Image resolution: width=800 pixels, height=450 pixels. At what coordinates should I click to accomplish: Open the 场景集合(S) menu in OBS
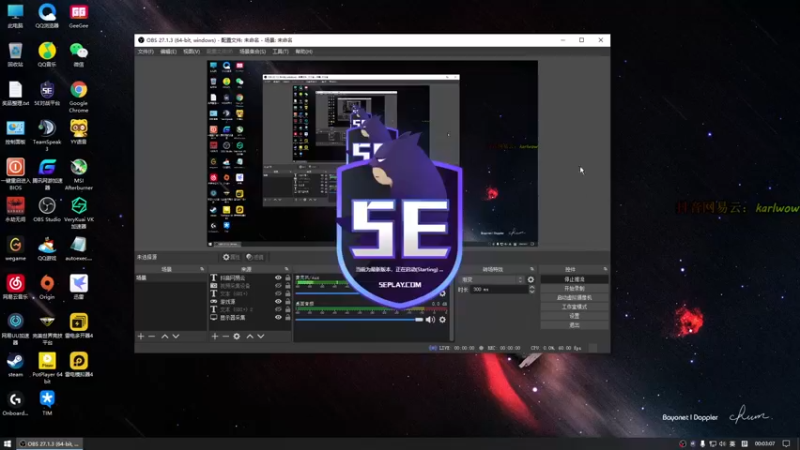tap(253, 52)
